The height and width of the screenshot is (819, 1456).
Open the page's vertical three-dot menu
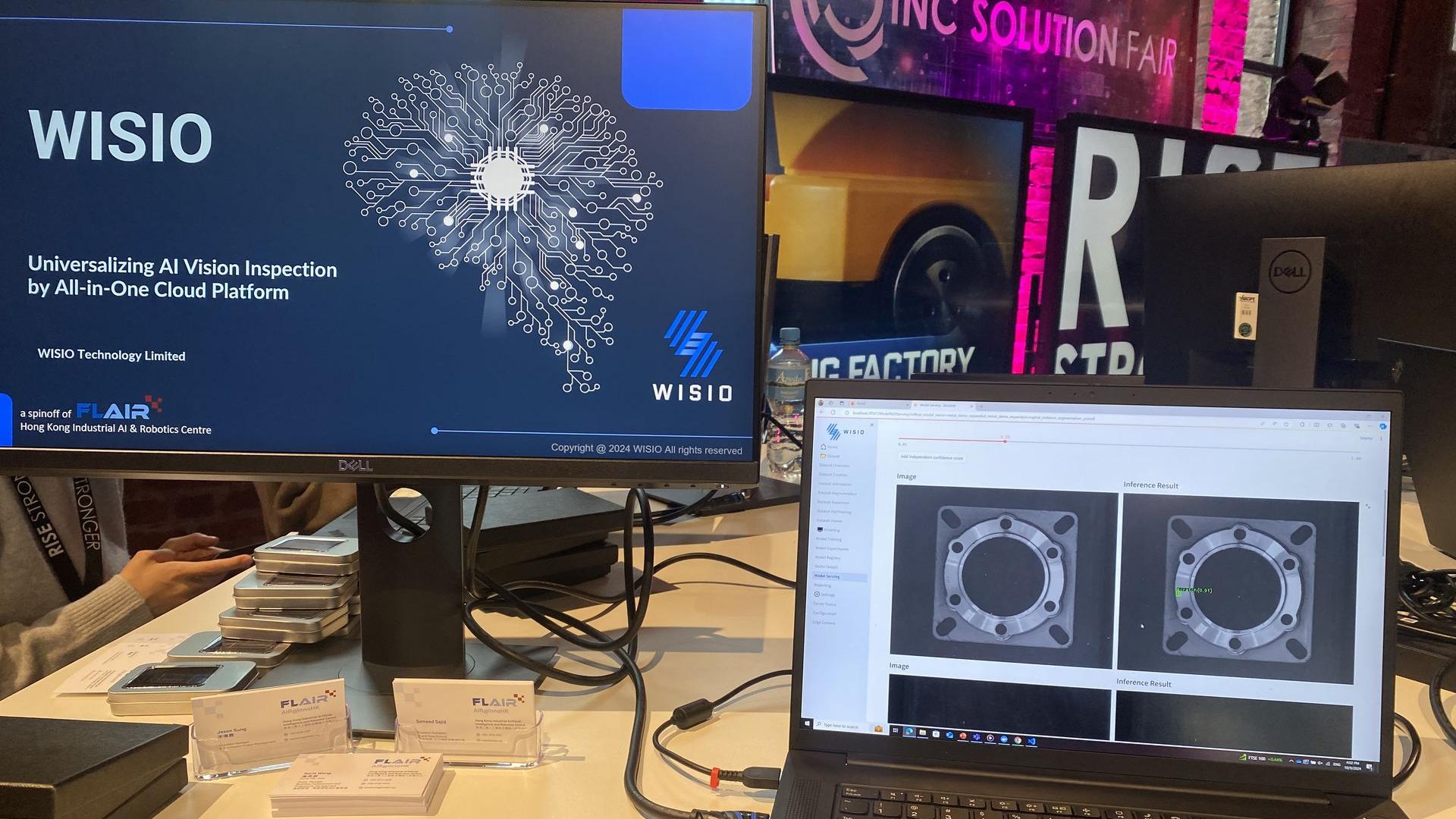pos(1381,438)
